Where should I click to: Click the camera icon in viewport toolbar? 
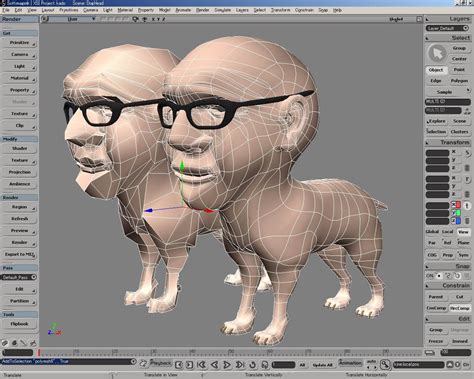coord(135,19)
